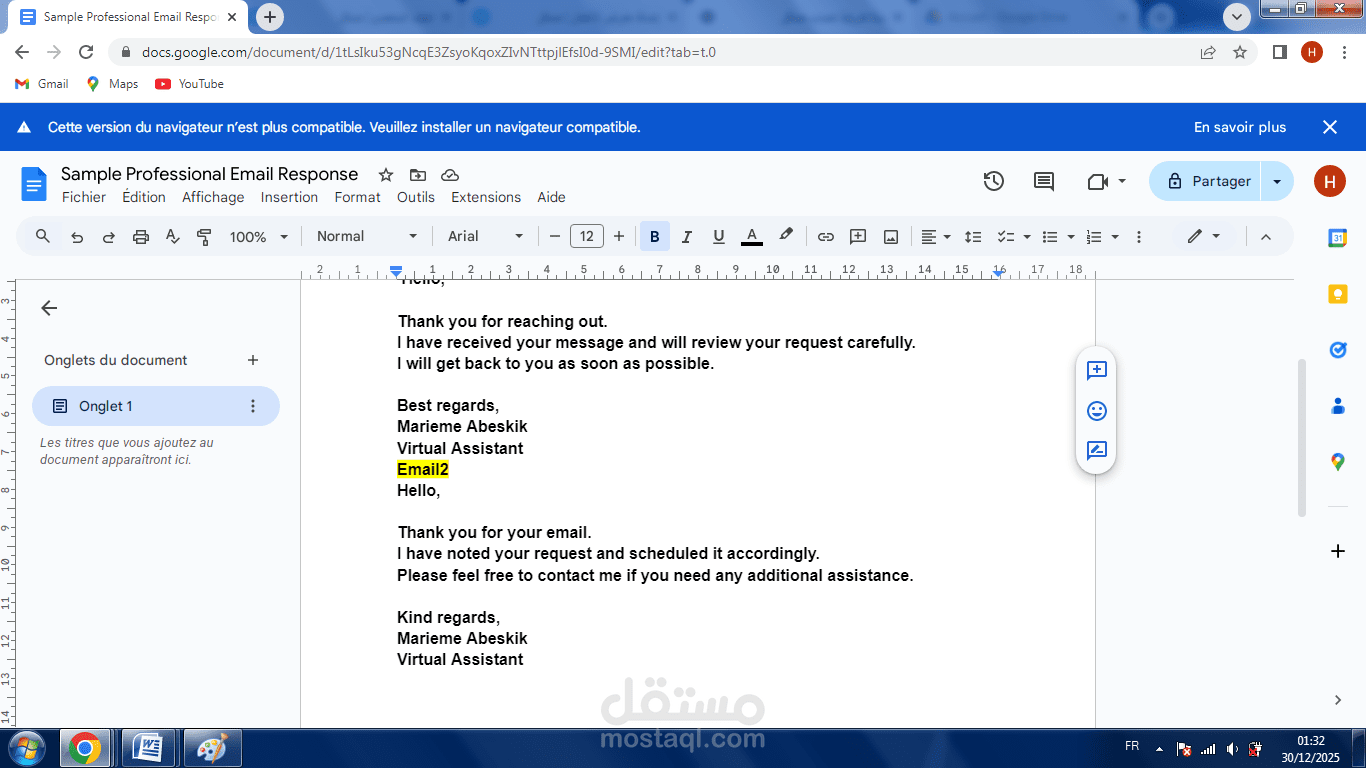Open the text alignment dropdown

click(936, 237)
